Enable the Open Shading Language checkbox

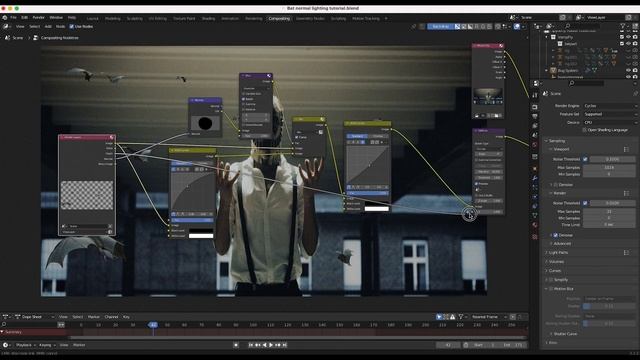tap(584, 130)
